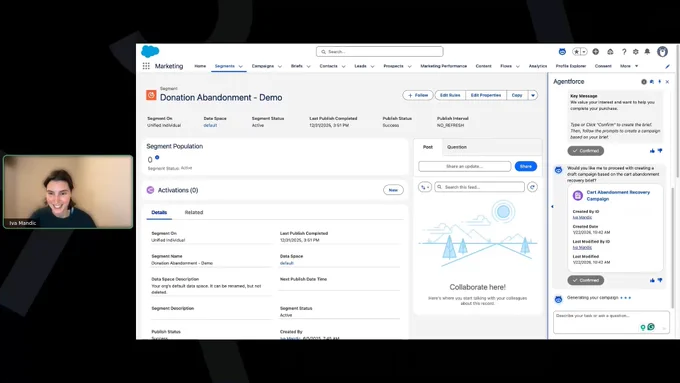Image resolution: width=680 pixels, height=383 pixels.
Task: Refresh the Chatter feed
Action: coord(532,187)
